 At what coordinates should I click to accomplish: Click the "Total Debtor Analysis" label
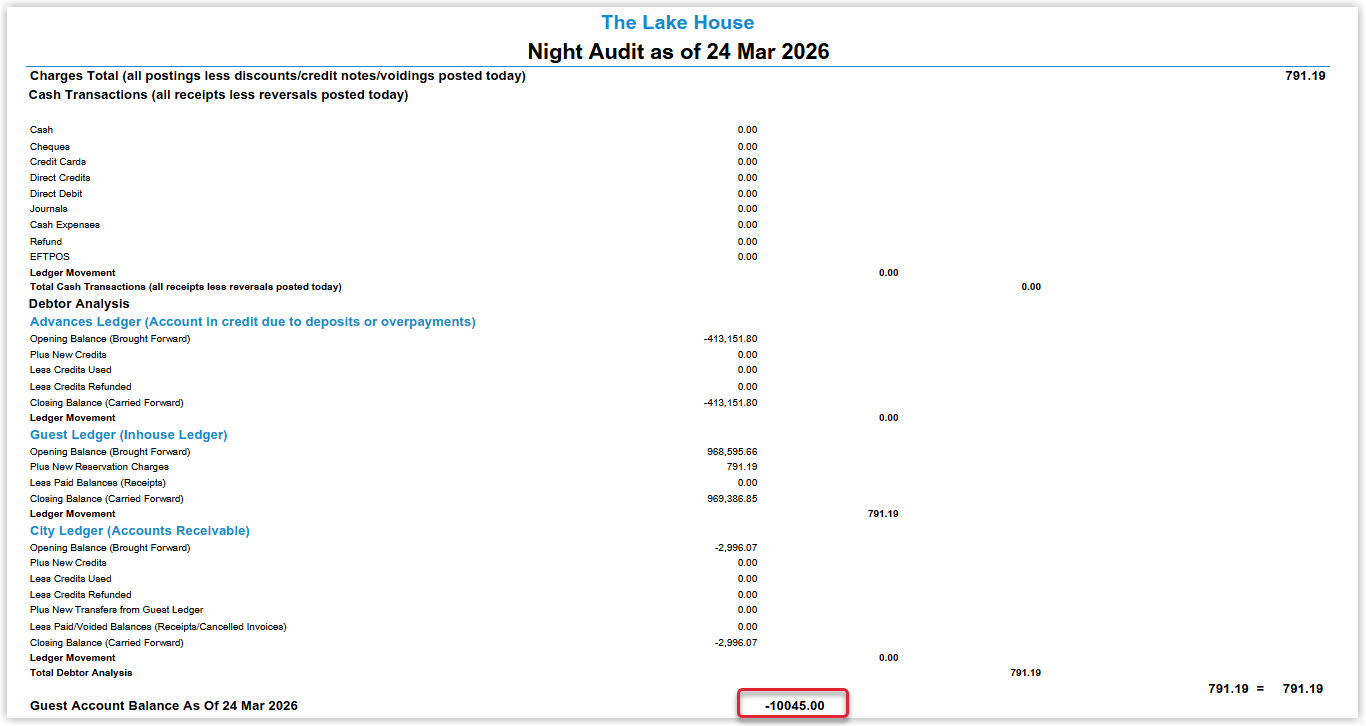click(81, 673)
